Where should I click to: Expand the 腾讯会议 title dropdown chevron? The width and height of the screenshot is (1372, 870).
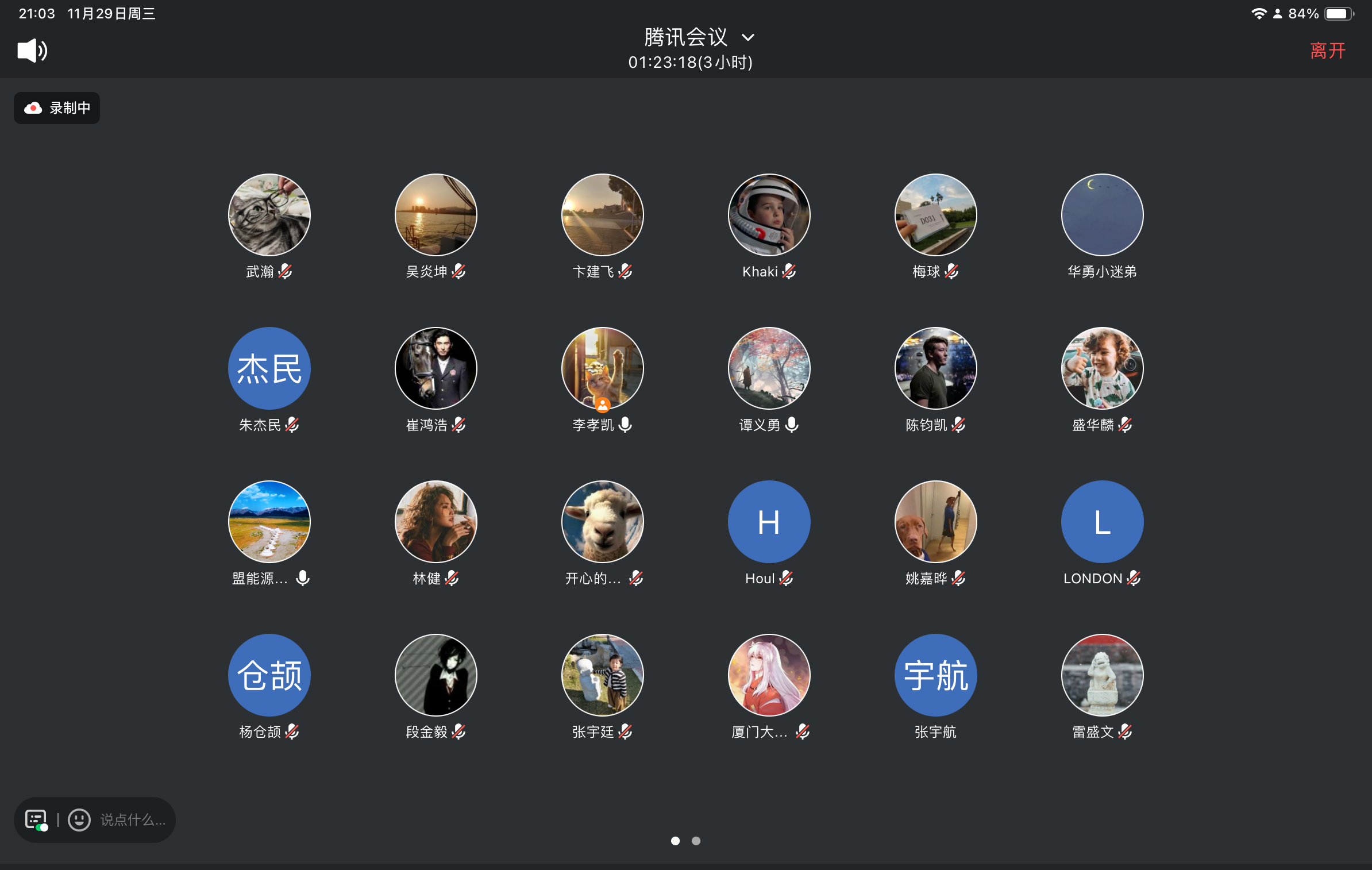pos(748,38)
